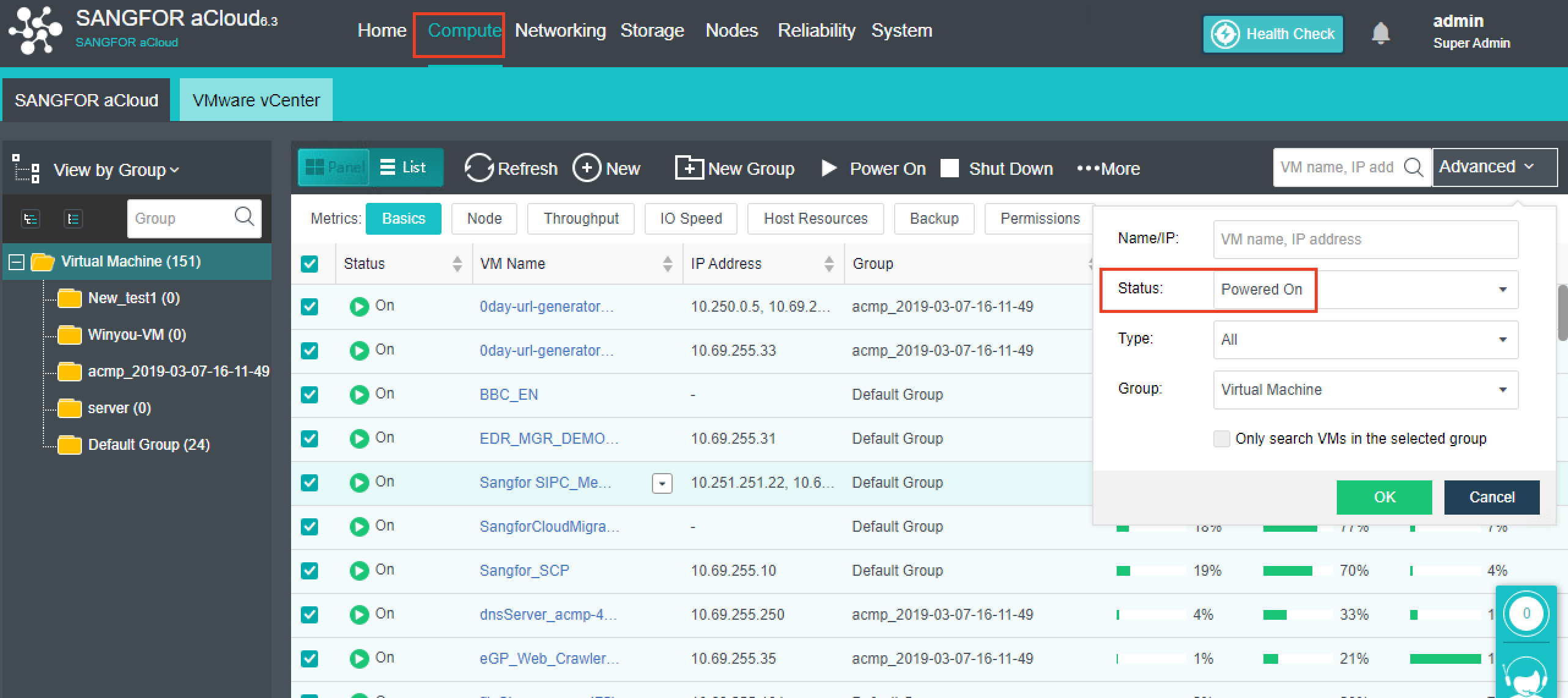
Task: Create a New virtual machine
Action: click(607, 168)
